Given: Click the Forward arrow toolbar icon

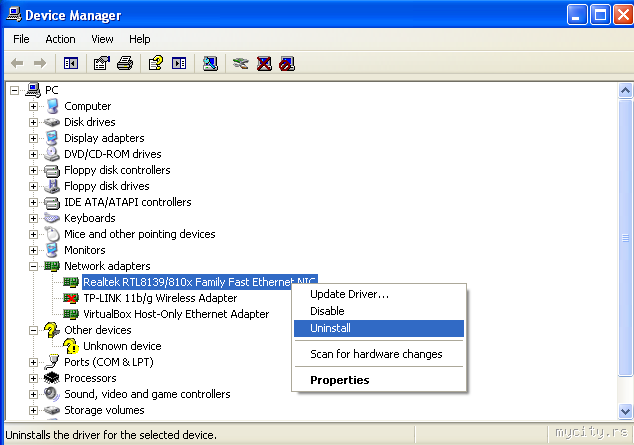Looking at the screenshot, I should click(40, 63).
